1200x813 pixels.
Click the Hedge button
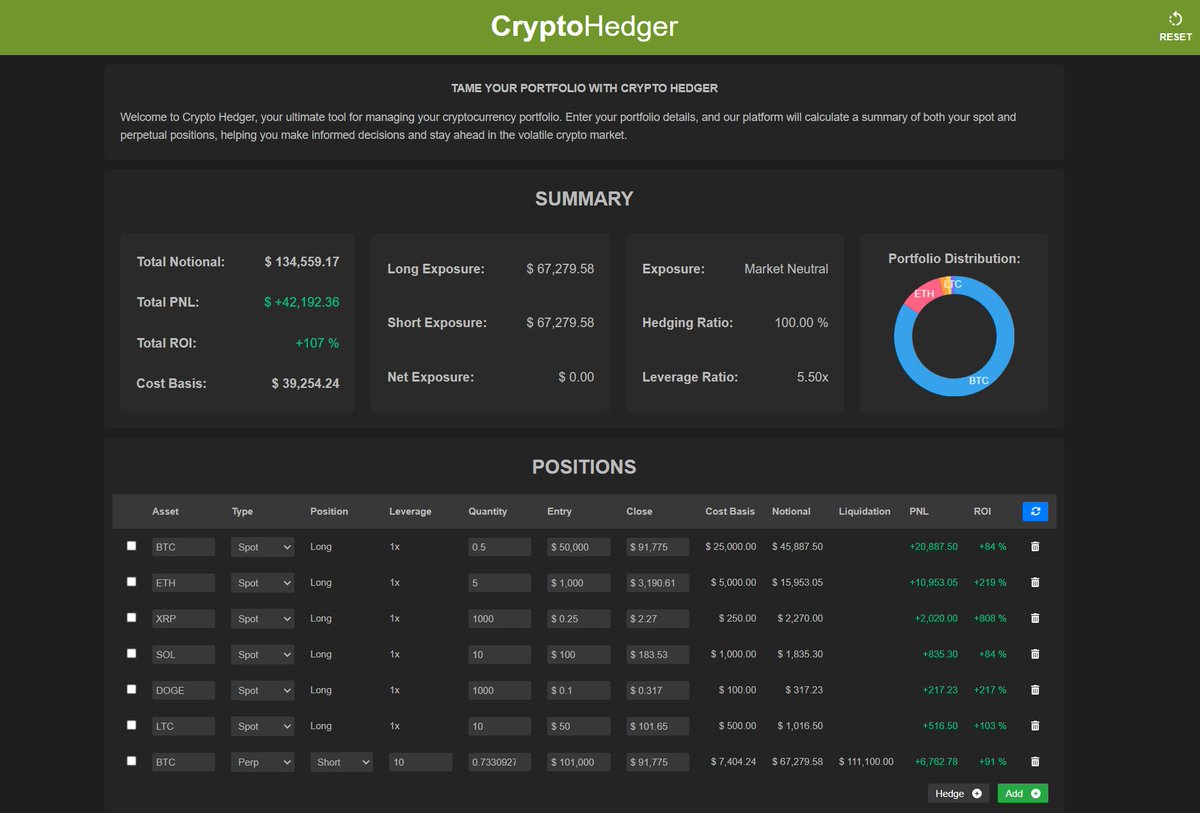[957, 792]
